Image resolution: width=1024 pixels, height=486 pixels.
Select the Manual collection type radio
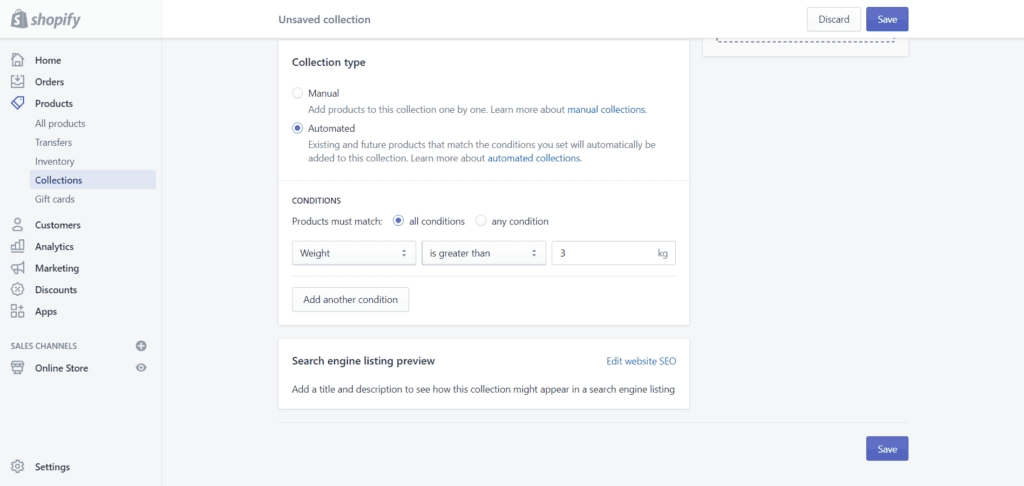click(x=297, y=93)
